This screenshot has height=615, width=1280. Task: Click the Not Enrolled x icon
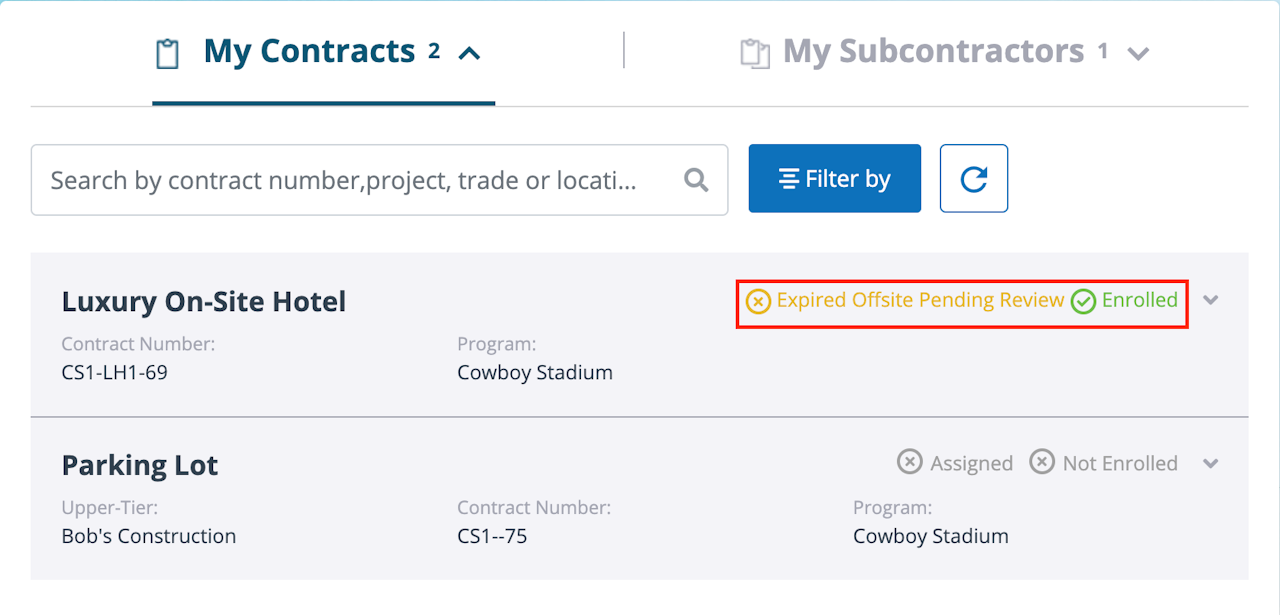pyautogui.click(x=1042, y=462)
